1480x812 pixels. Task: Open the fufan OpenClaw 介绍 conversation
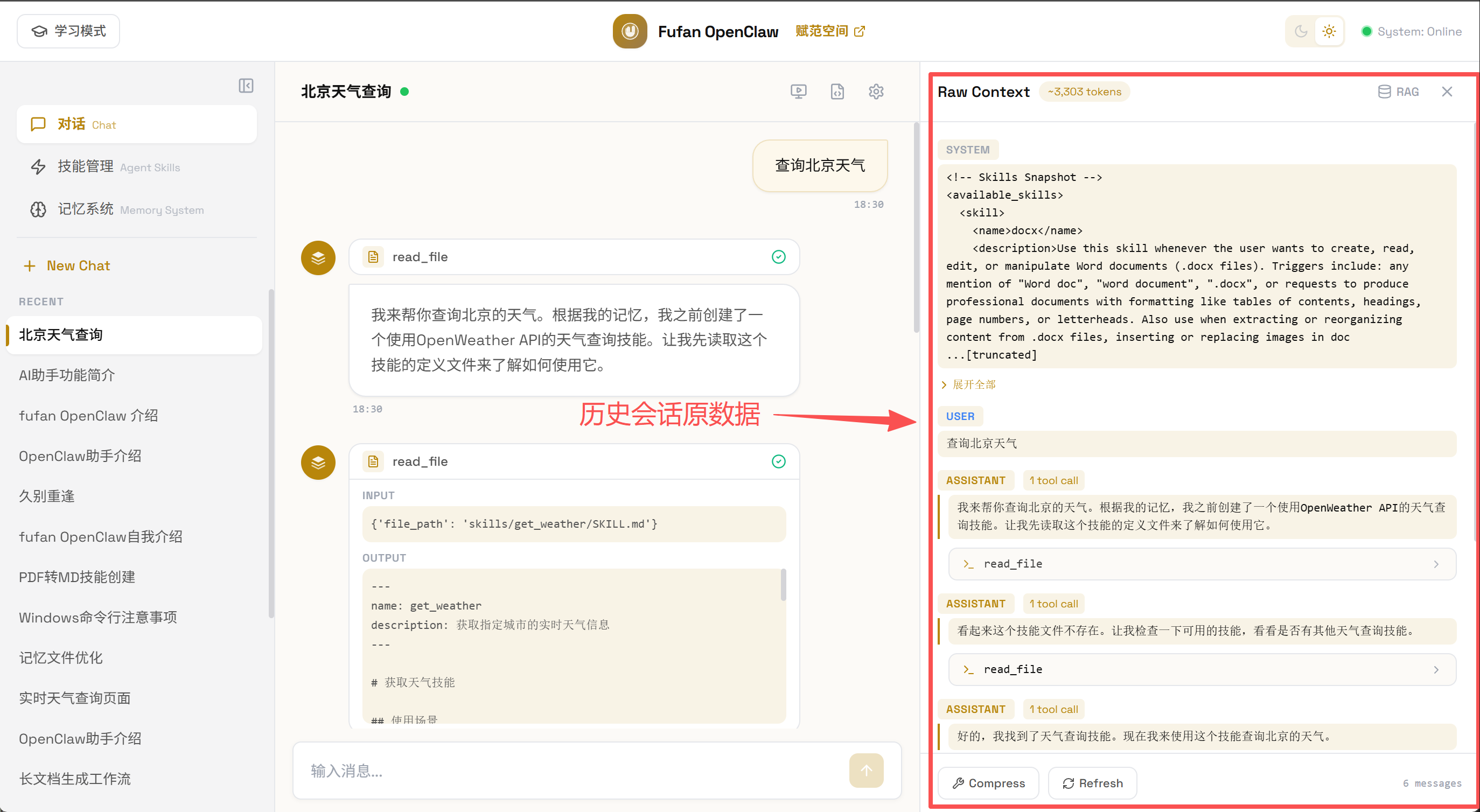pos(134,415)
